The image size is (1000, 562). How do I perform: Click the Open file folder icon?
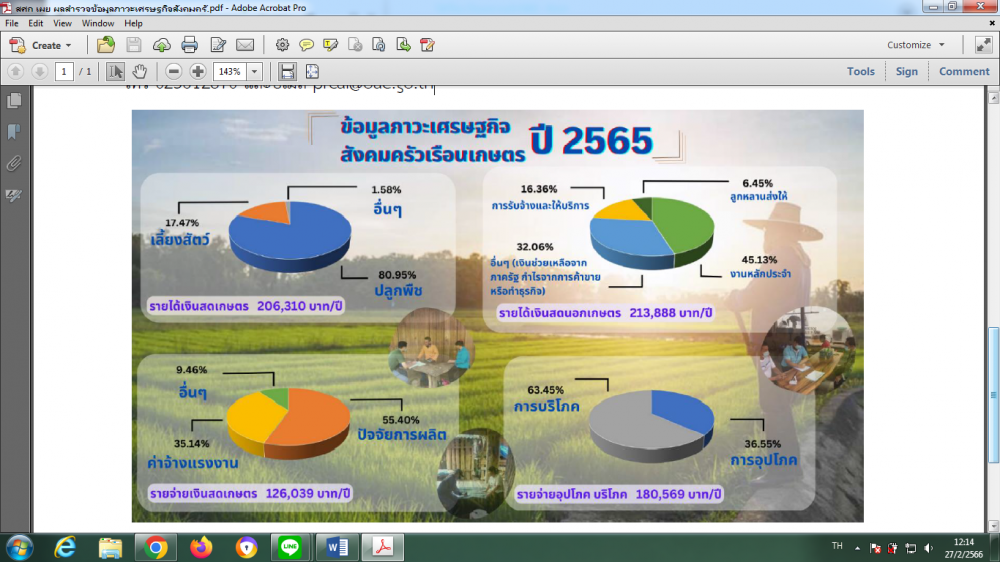pos(106,45)
